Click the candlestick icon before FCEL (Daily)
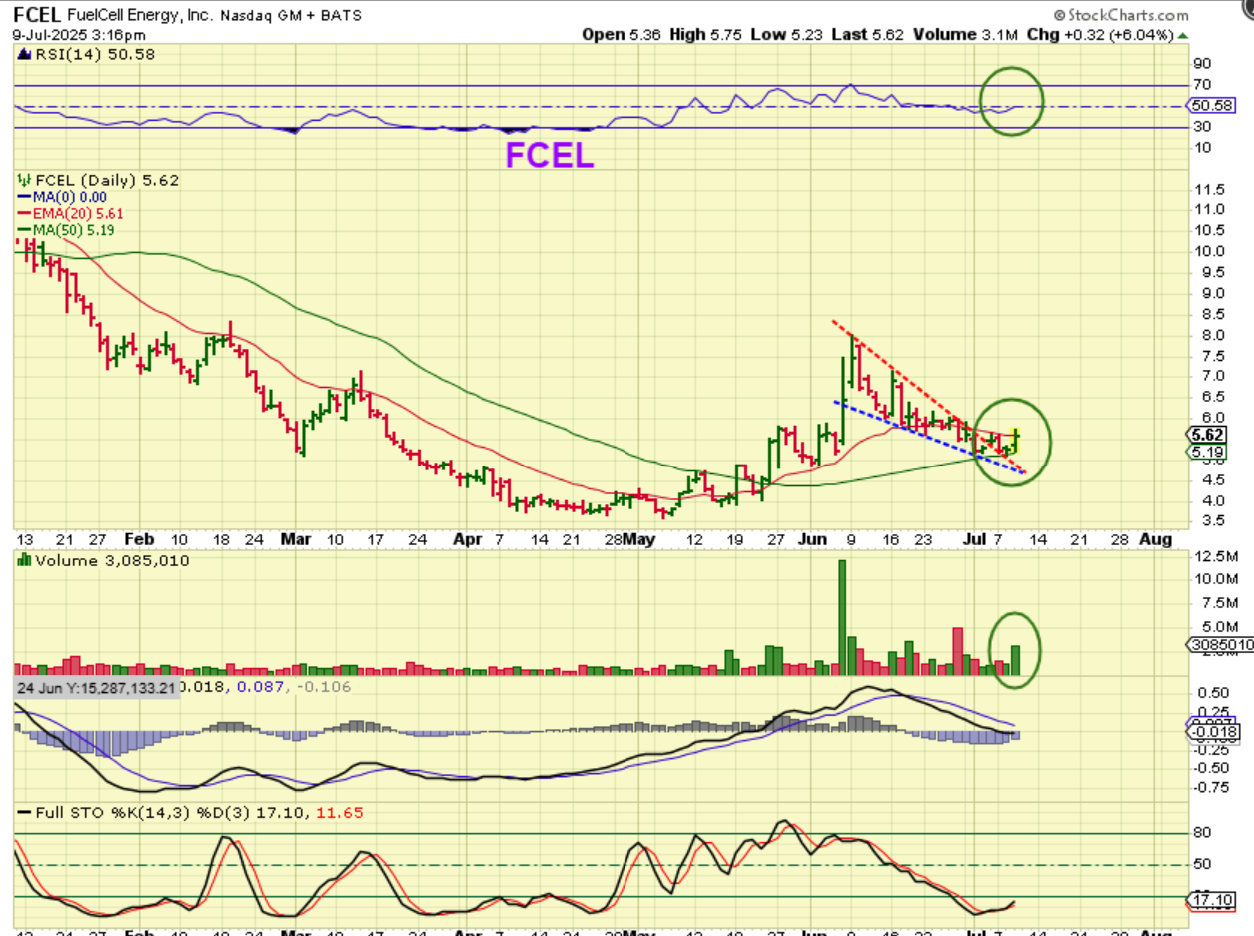The width and height of the screenshot is (1254, 936). click(24, 180)
